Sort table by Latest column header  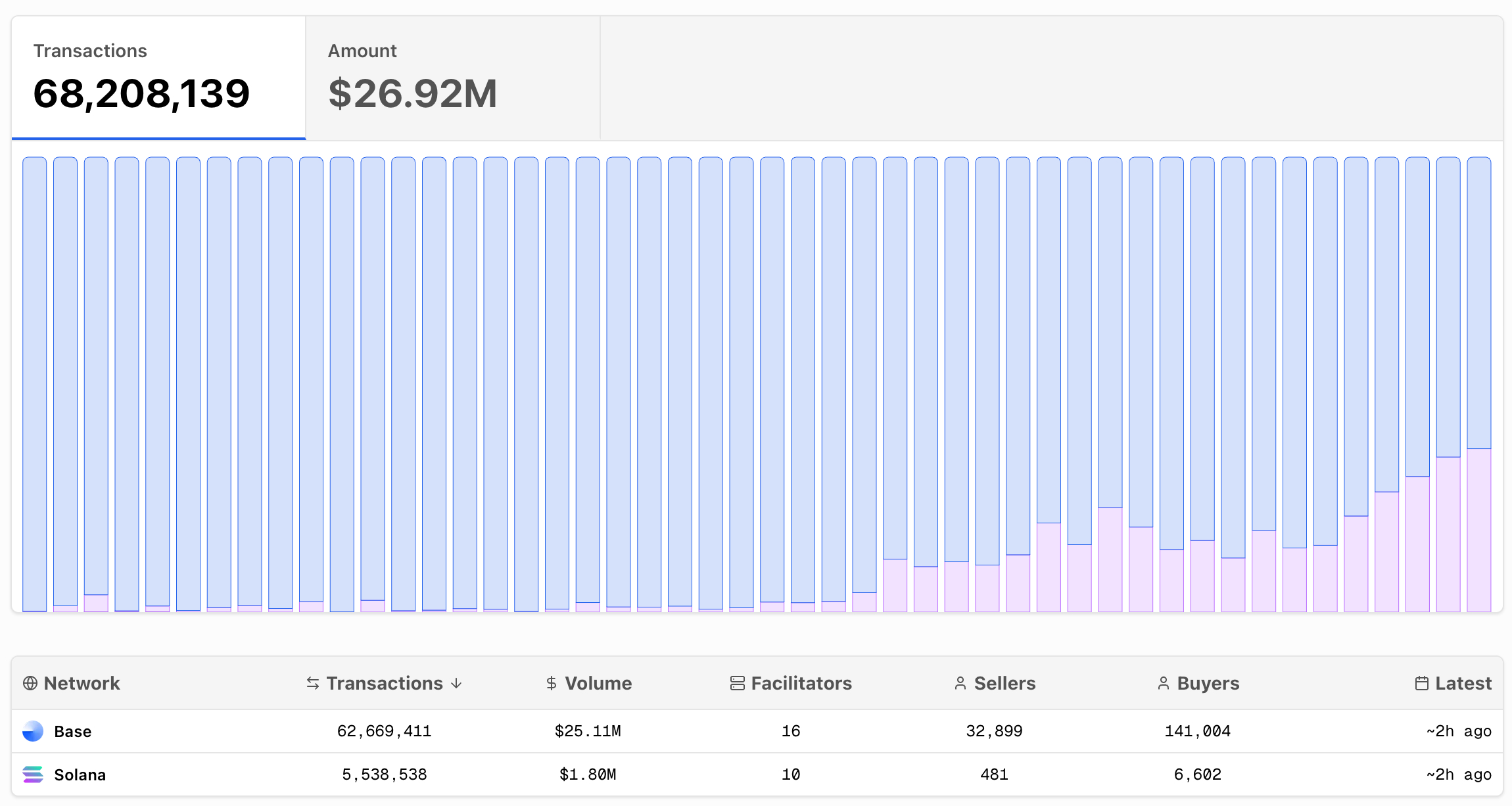coord(1463,683)
